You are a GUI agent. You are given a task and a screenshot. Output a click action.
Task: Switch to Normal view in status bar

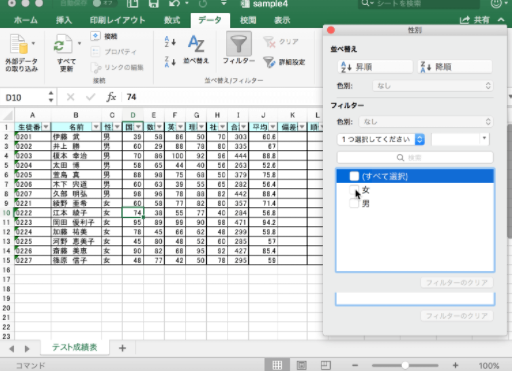277,365
